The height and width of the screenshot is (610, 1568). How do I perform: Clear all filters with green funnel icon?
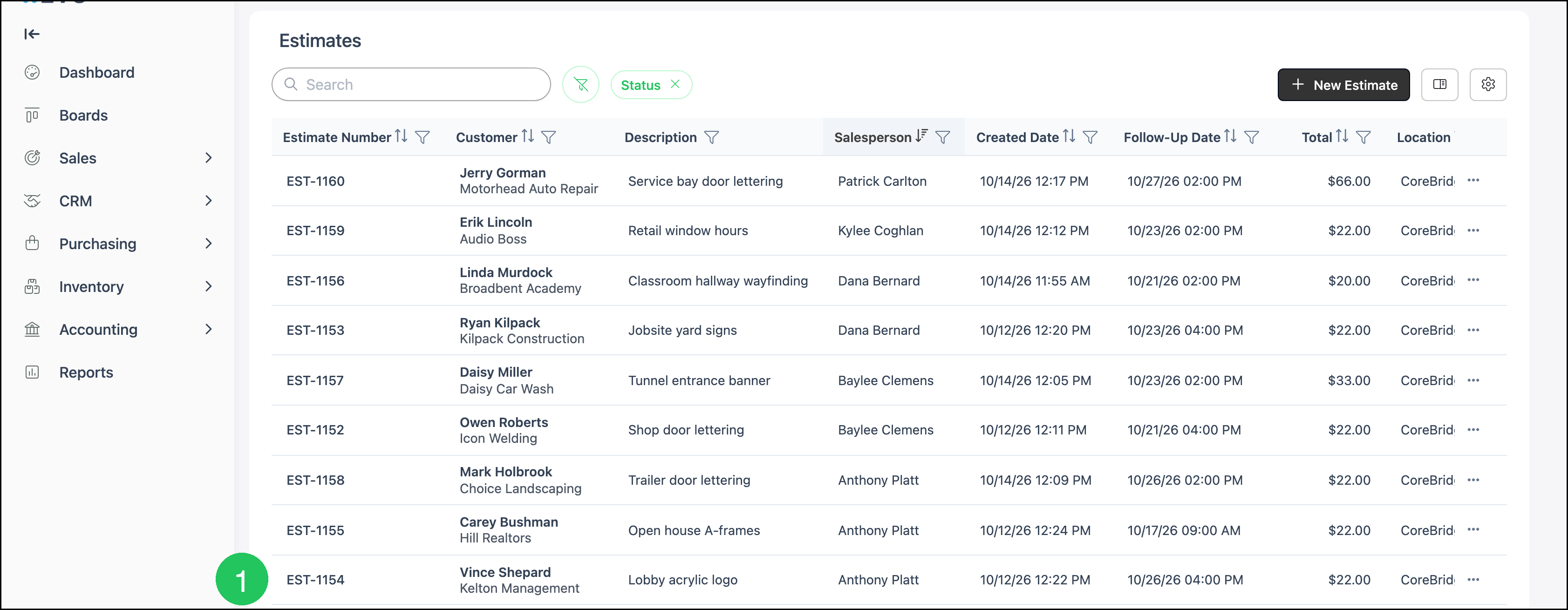(x=581, y=85)
